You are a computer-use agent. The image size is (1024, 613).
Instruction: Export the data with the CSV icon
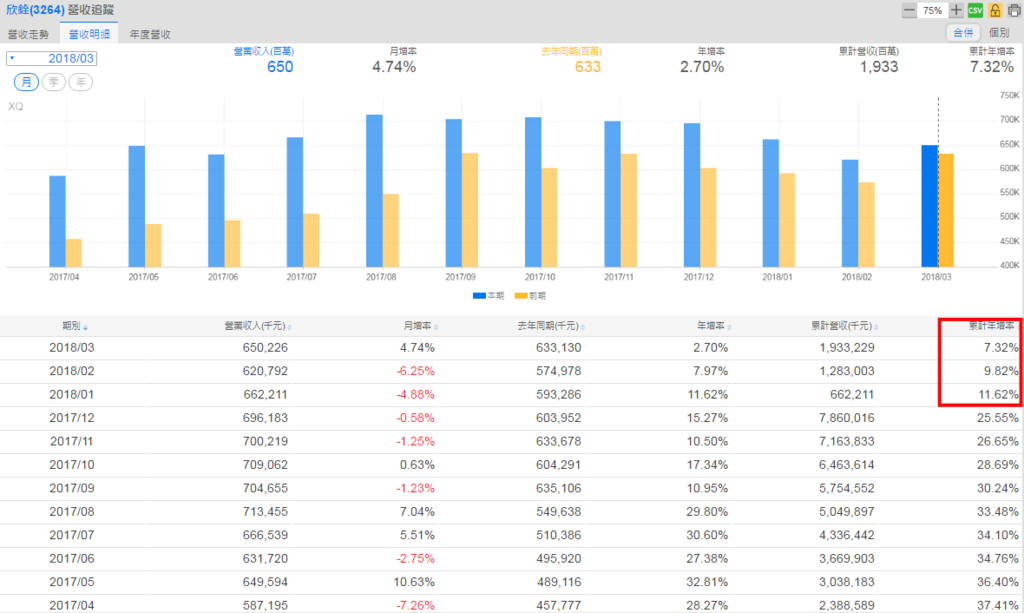click(975, 10)
